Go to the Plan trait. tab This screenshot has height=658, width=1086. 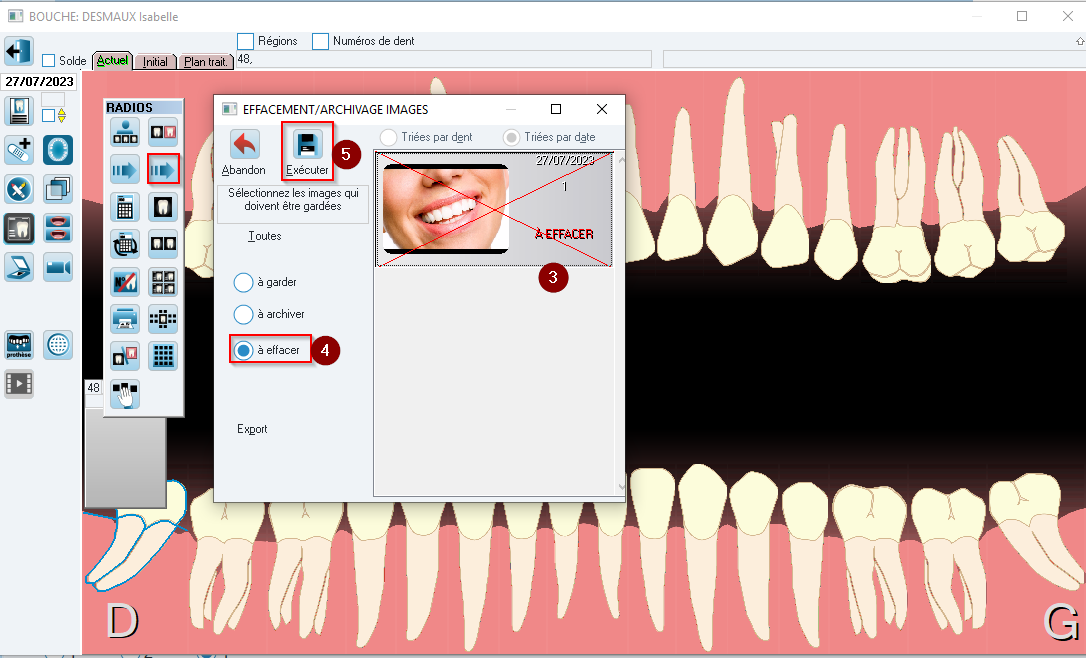pyautogui.click(x=206, y=62)
